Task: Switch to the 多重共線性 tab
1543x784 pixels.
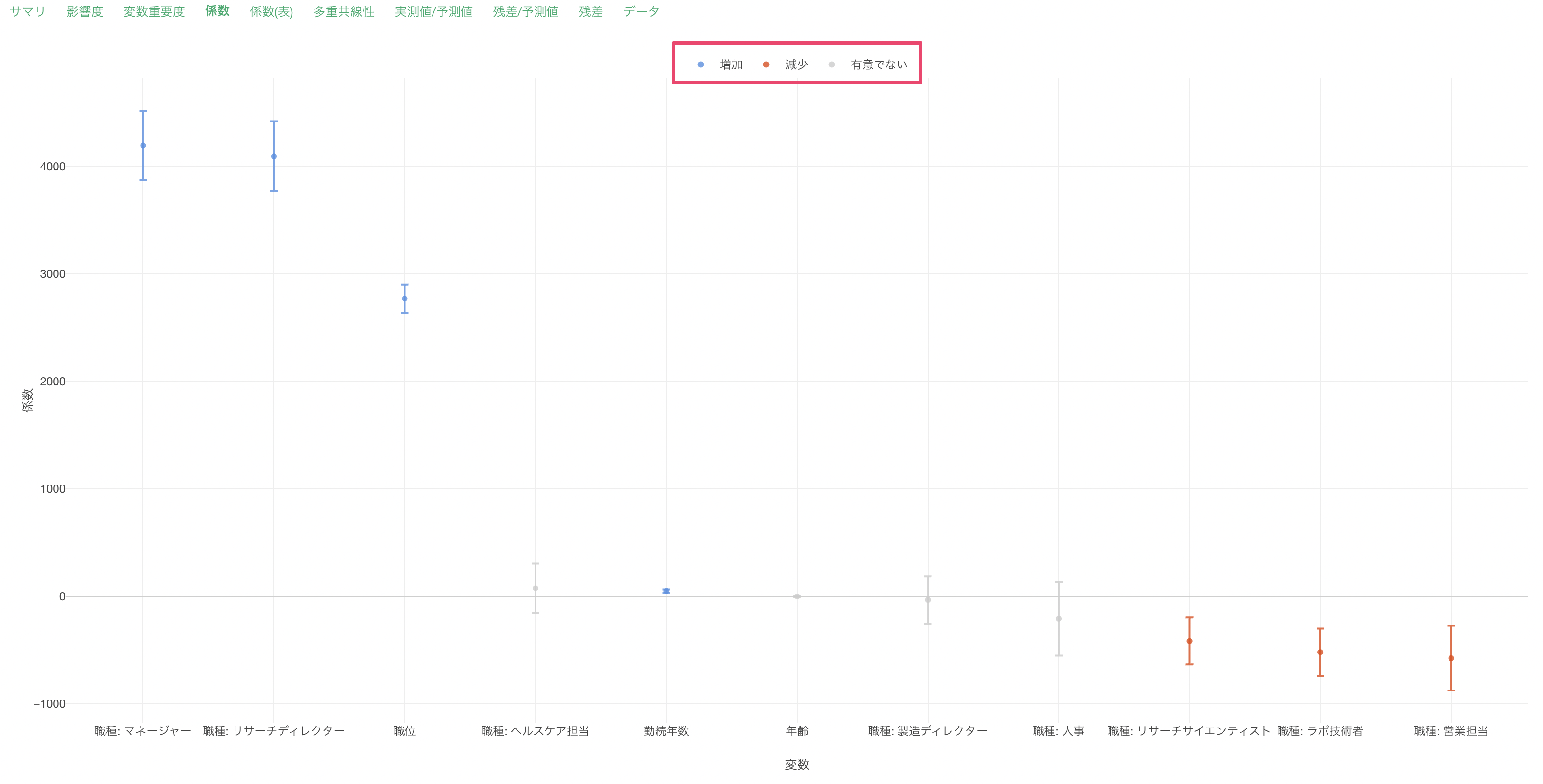Action: point(344,11)
